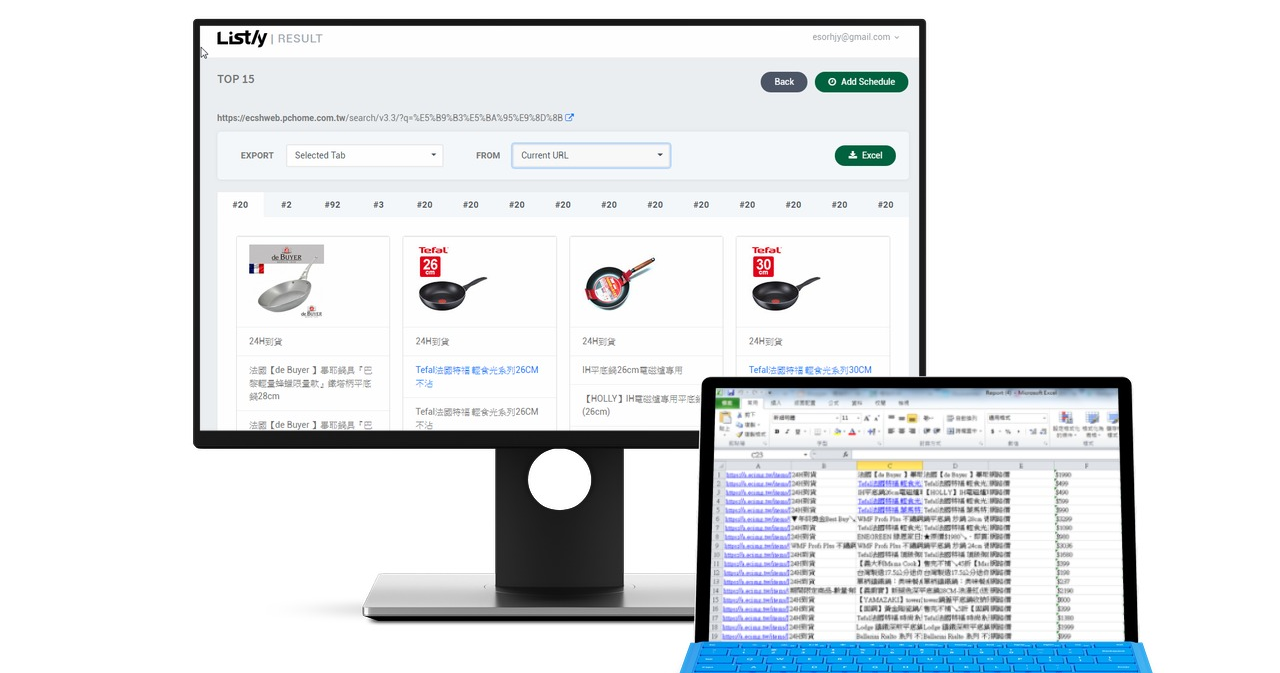Open the Tefal 26CM product link
Screen dimensions: 1280x673
pos(477,376)
